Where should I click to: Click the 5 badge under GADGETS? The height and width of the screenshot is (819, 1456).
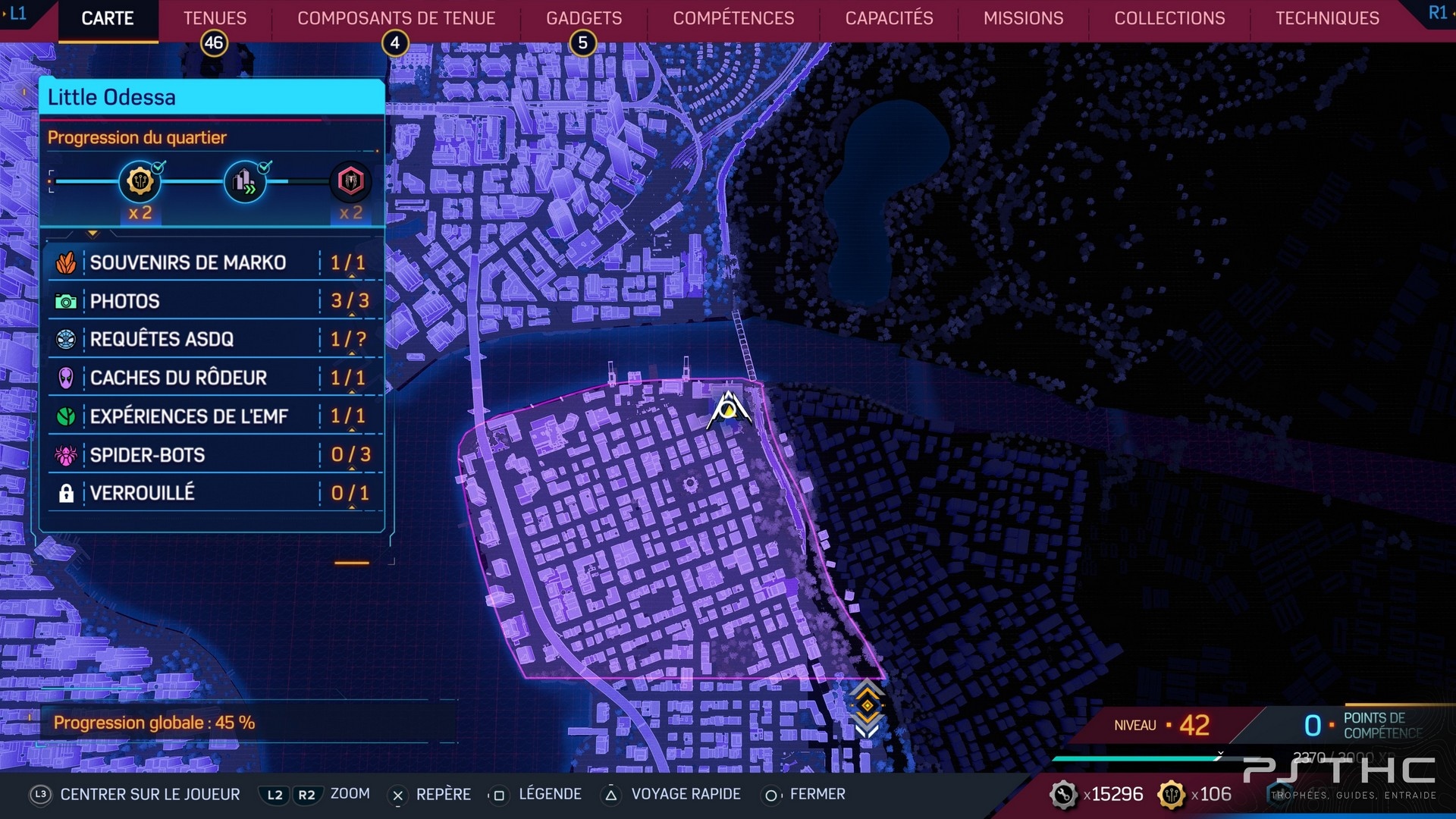(x=582, y=43)
